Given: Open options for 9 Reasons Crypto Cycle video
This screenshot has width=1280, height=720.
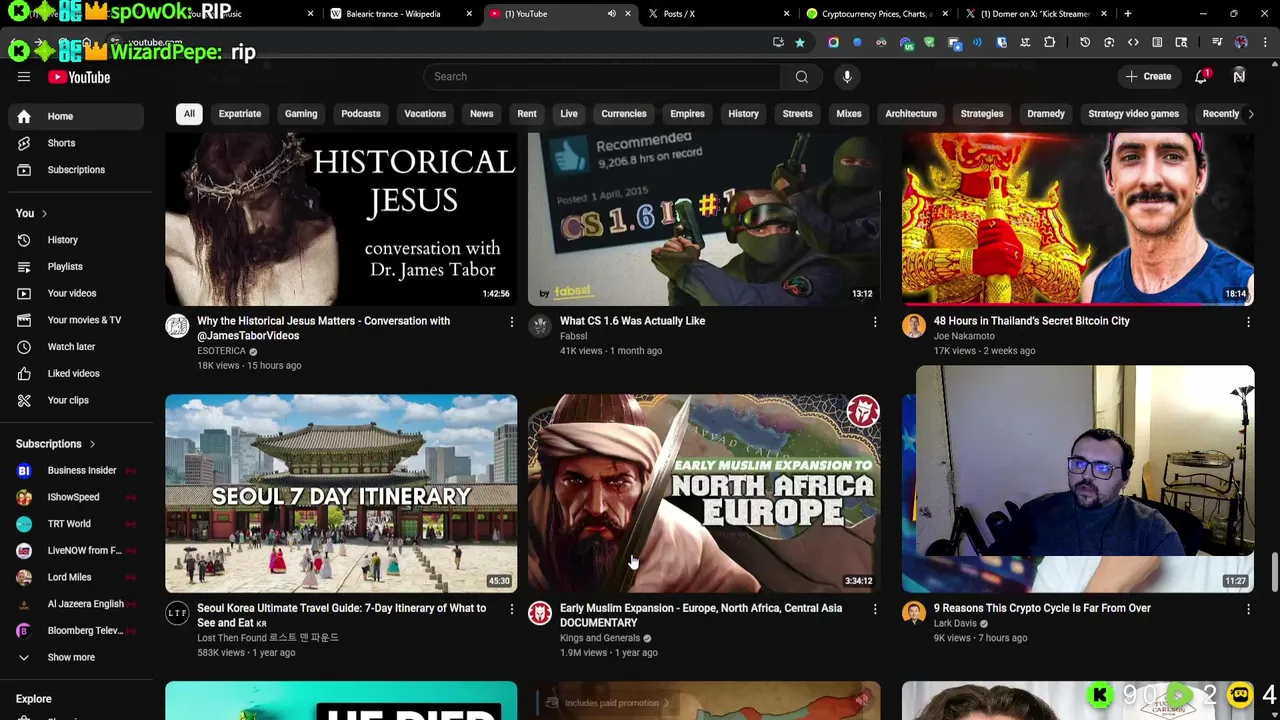Looking at the screenshot, I should tap(1248, 609).
